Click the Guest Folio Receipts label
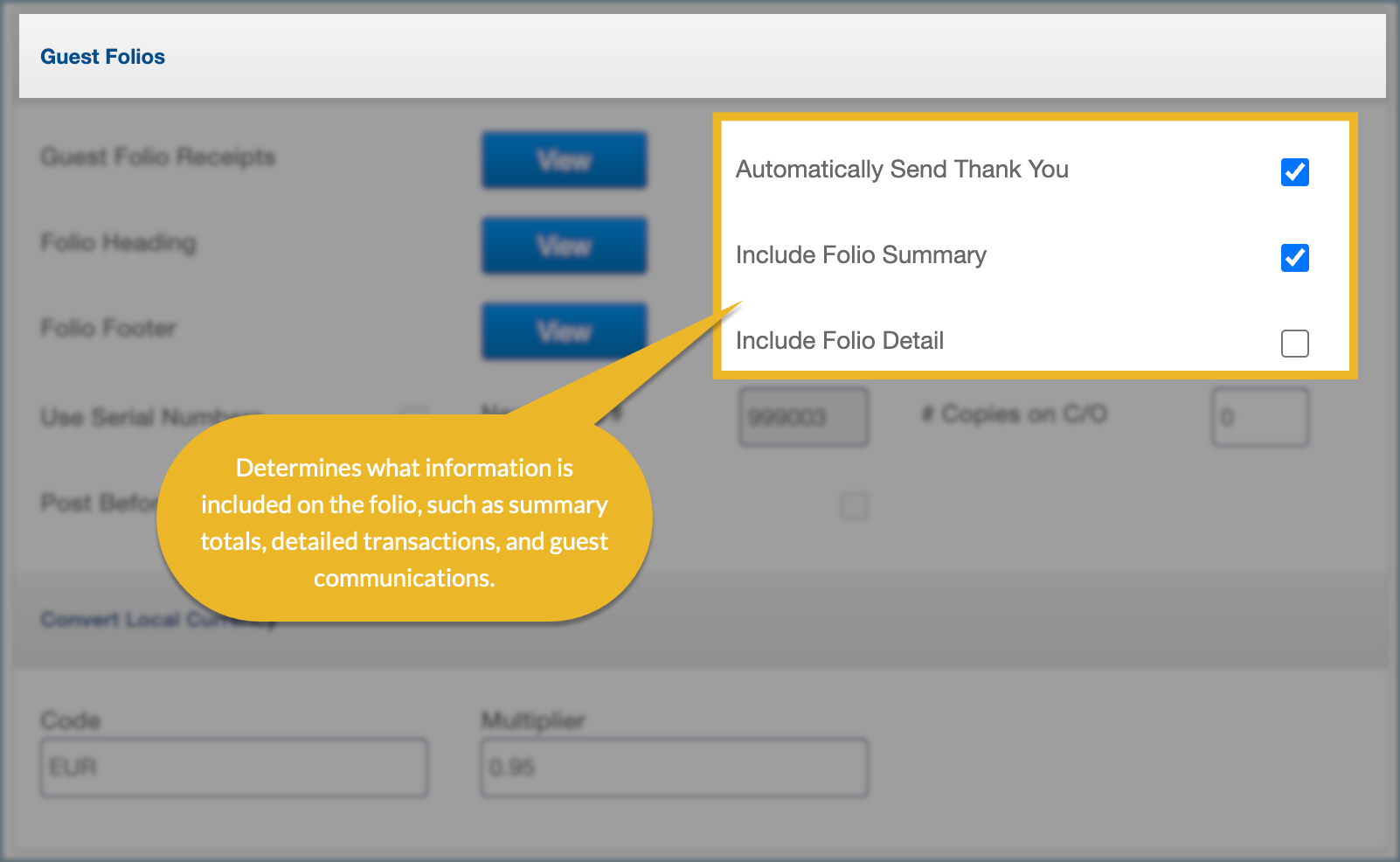This screenshot has width=1400, height=862. (157, 157)
